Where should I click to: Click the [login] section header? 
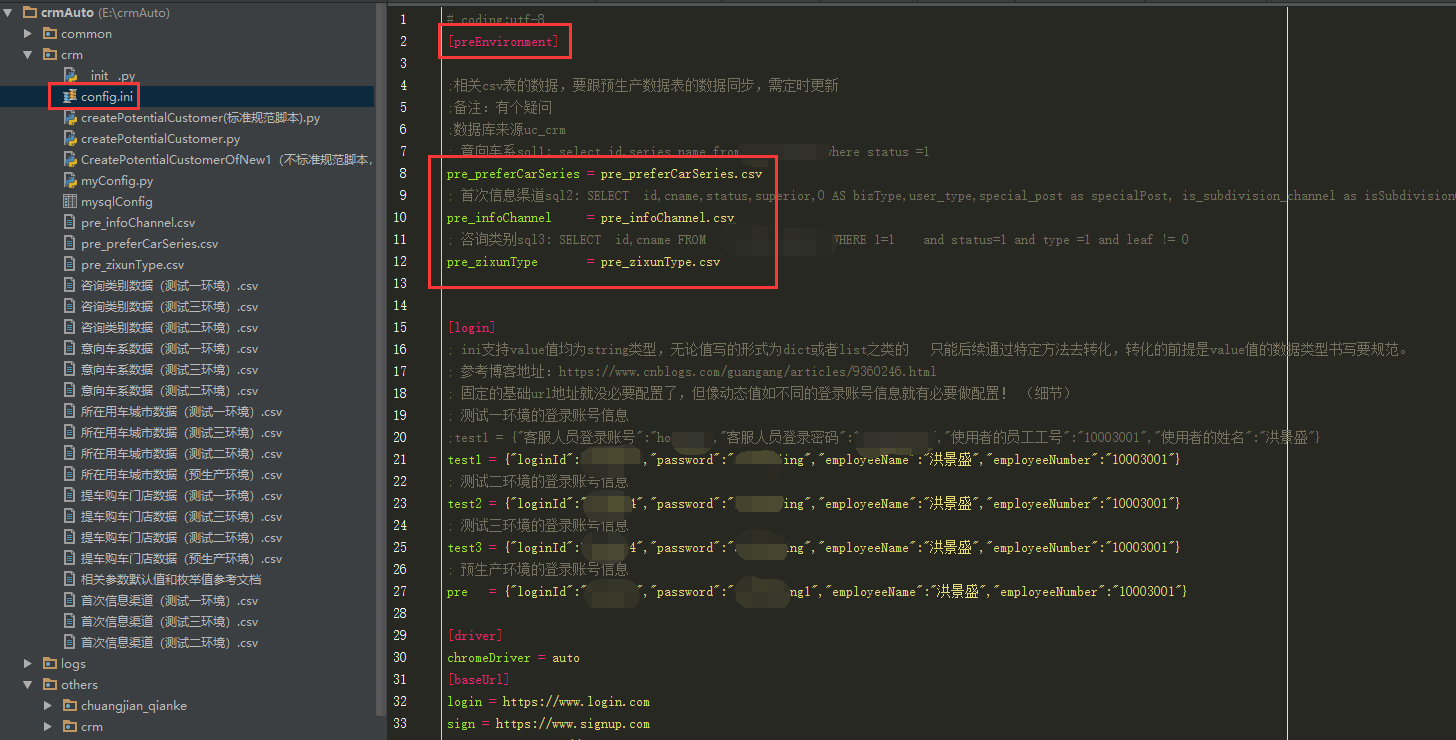[471, 328]
